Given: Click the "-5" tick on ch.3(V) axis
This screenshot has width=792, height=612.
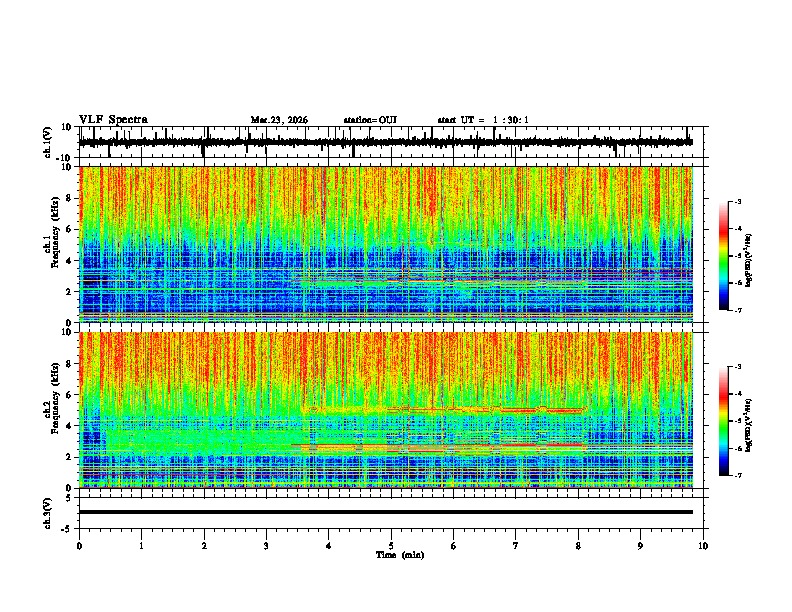Looking at the screenshot, I should 67,529.
